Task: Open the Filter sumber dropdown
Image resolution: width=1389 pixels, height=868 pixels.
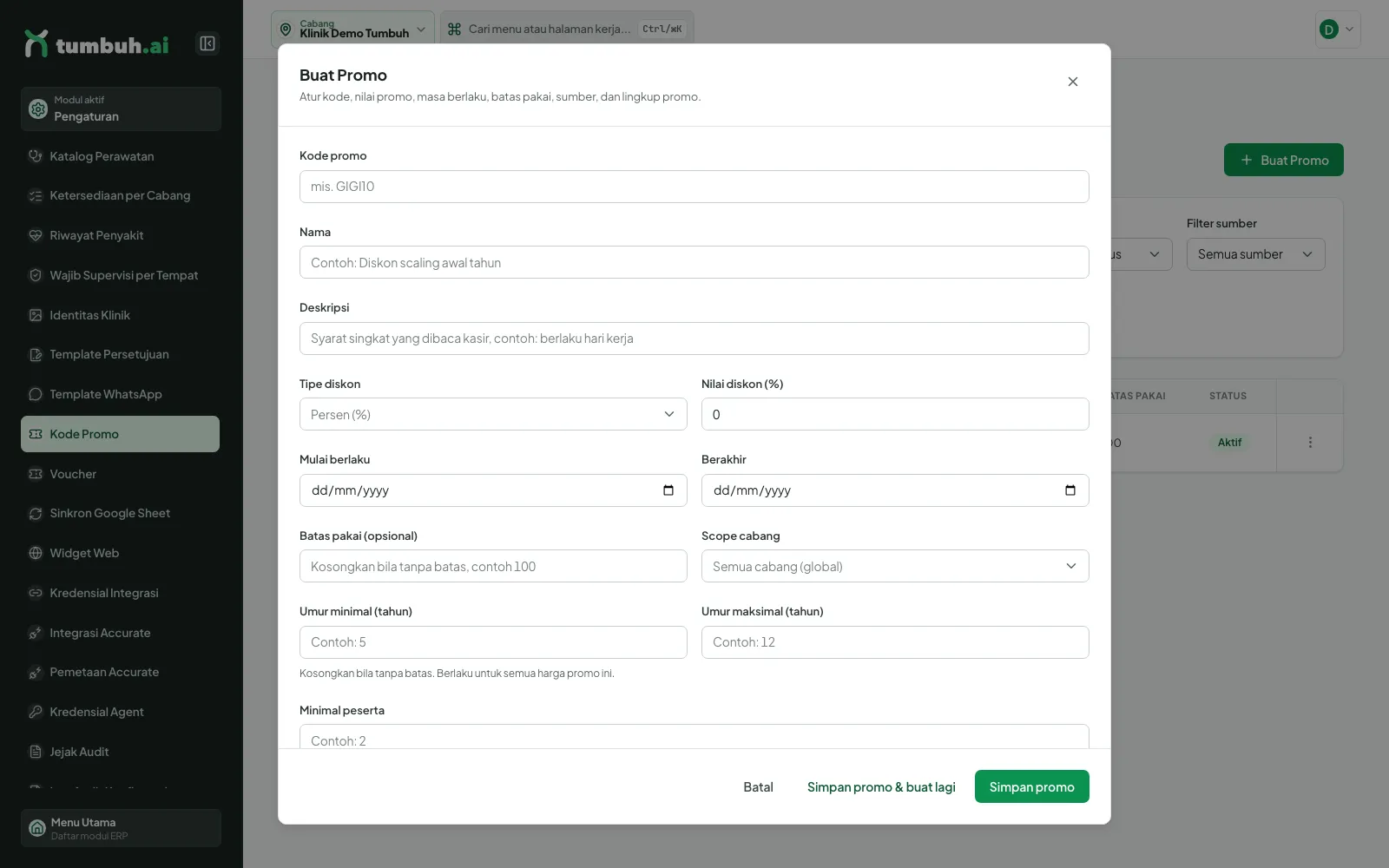Action: (x=1255, y=254)
